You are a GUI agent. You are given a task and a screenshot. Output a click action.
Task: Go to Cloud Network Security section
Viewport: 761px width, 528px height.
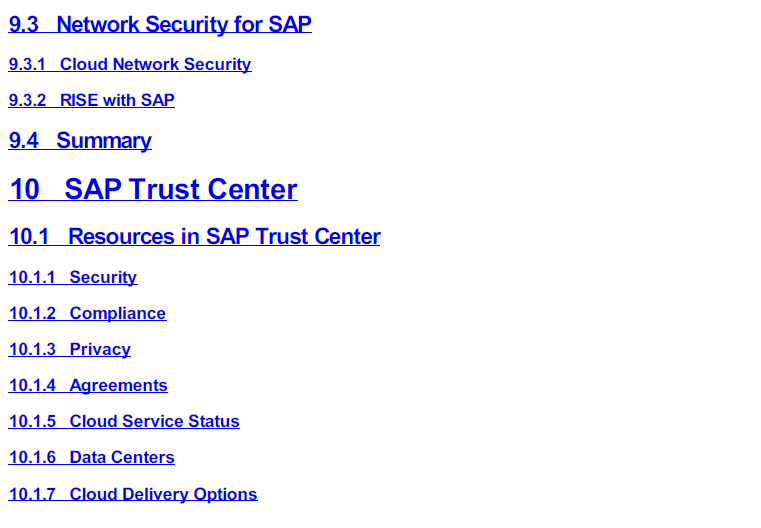pos(155,65)
